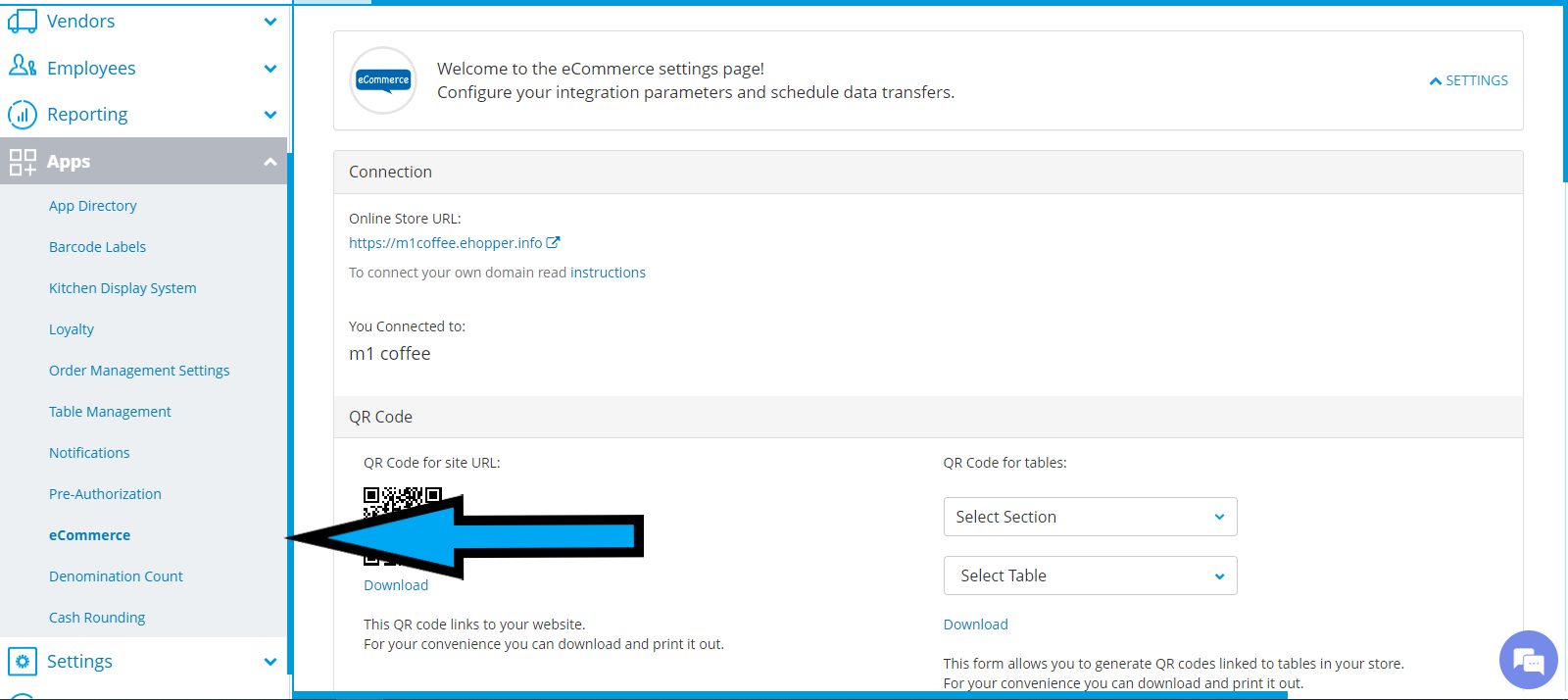Click the Employees people icon

click(x=23, y=66)
